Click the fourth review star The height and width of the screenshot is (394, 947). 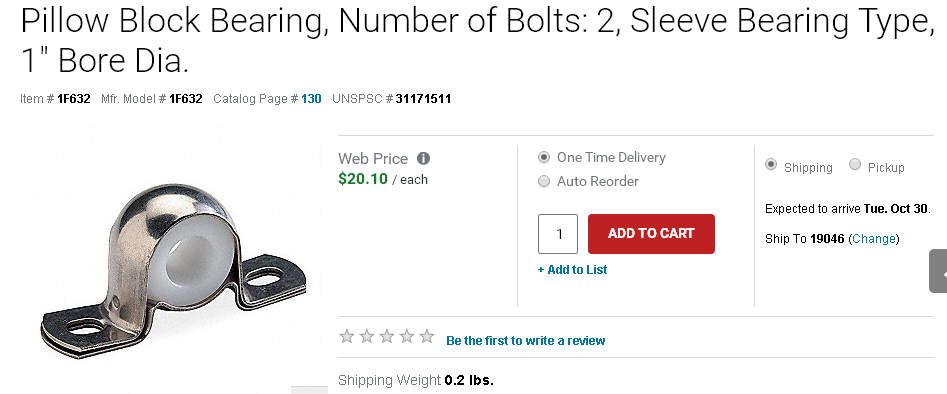[406, 337]
